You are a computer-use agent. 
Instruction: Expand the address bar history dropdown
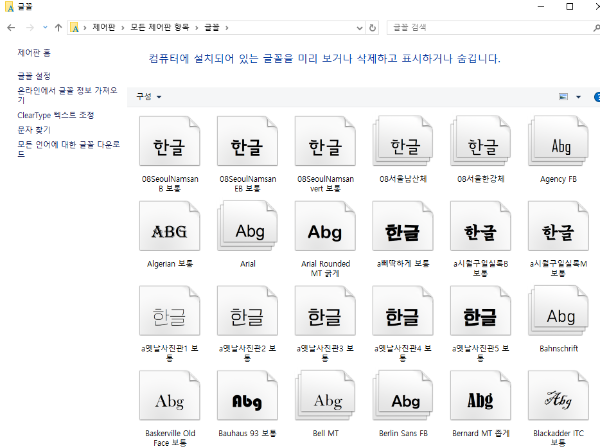pyautogui.click(x=359, y=28)
